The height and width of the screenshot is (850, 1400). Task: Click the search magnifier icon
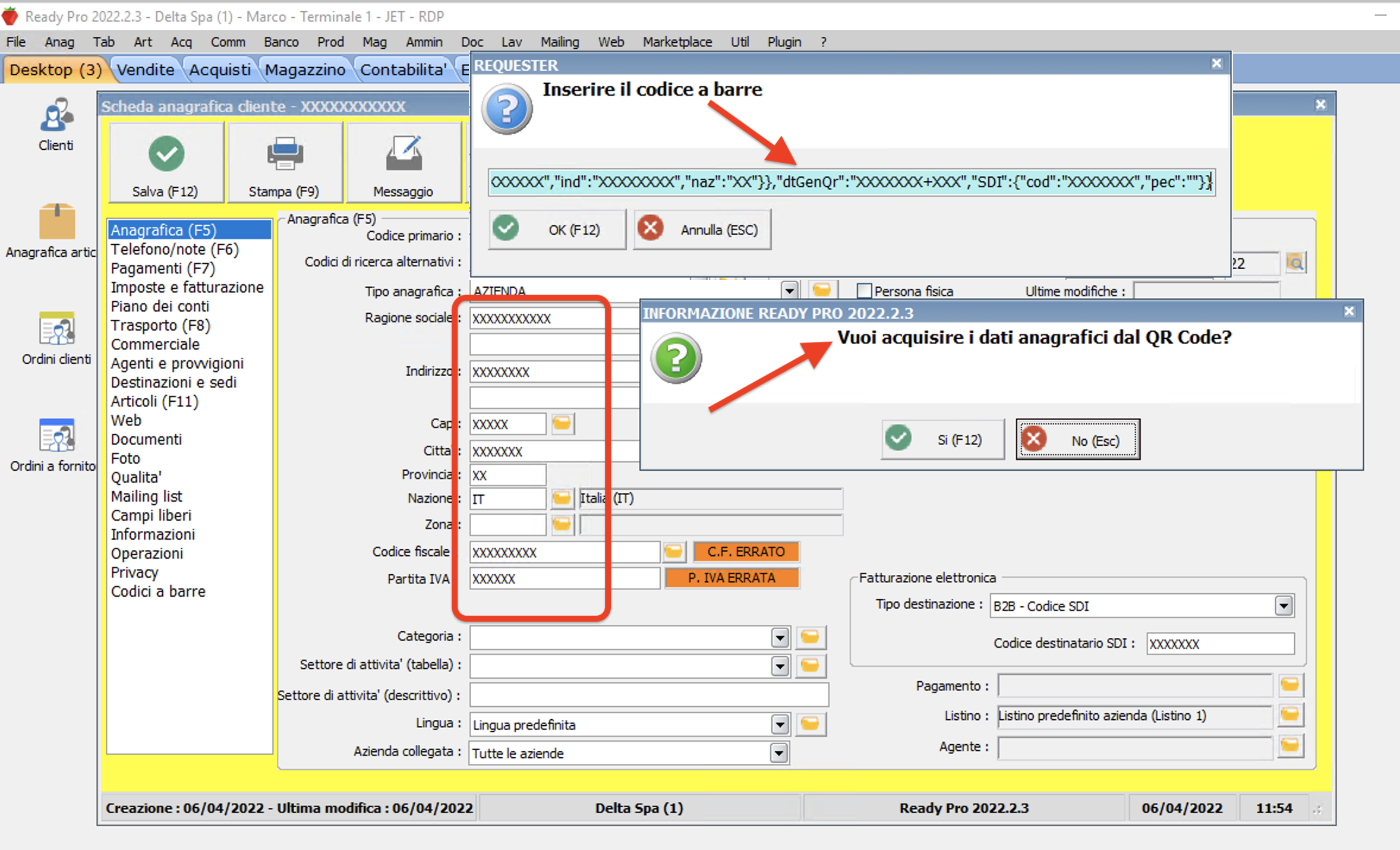1295,263
